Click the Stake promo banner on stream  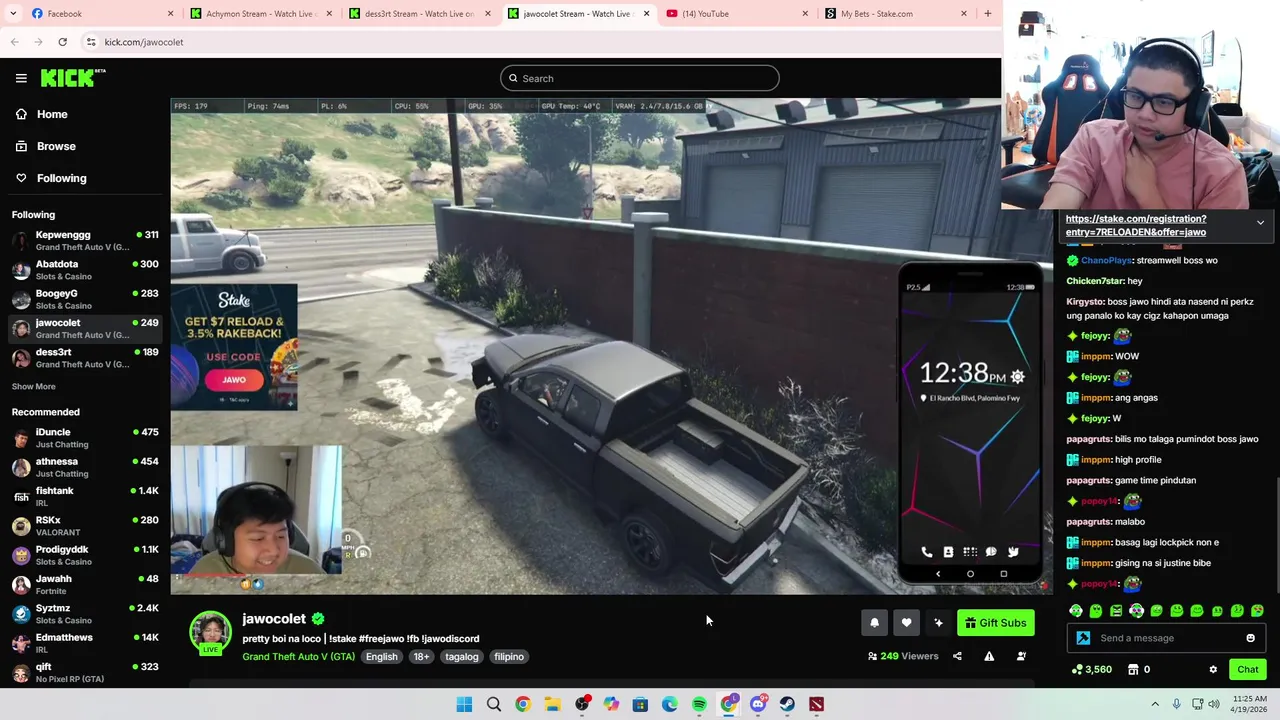[x=234, y=346]
